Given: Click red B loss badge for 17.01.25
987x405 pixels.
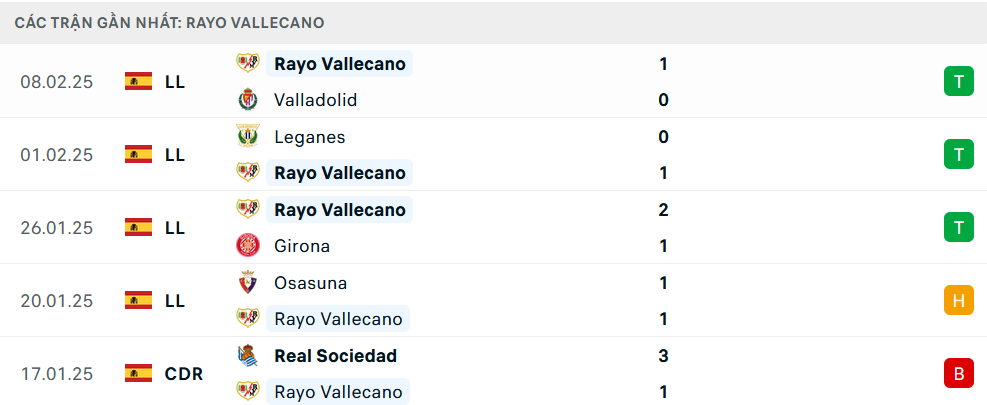Looking at the screenshot, I should coord(958,374).
